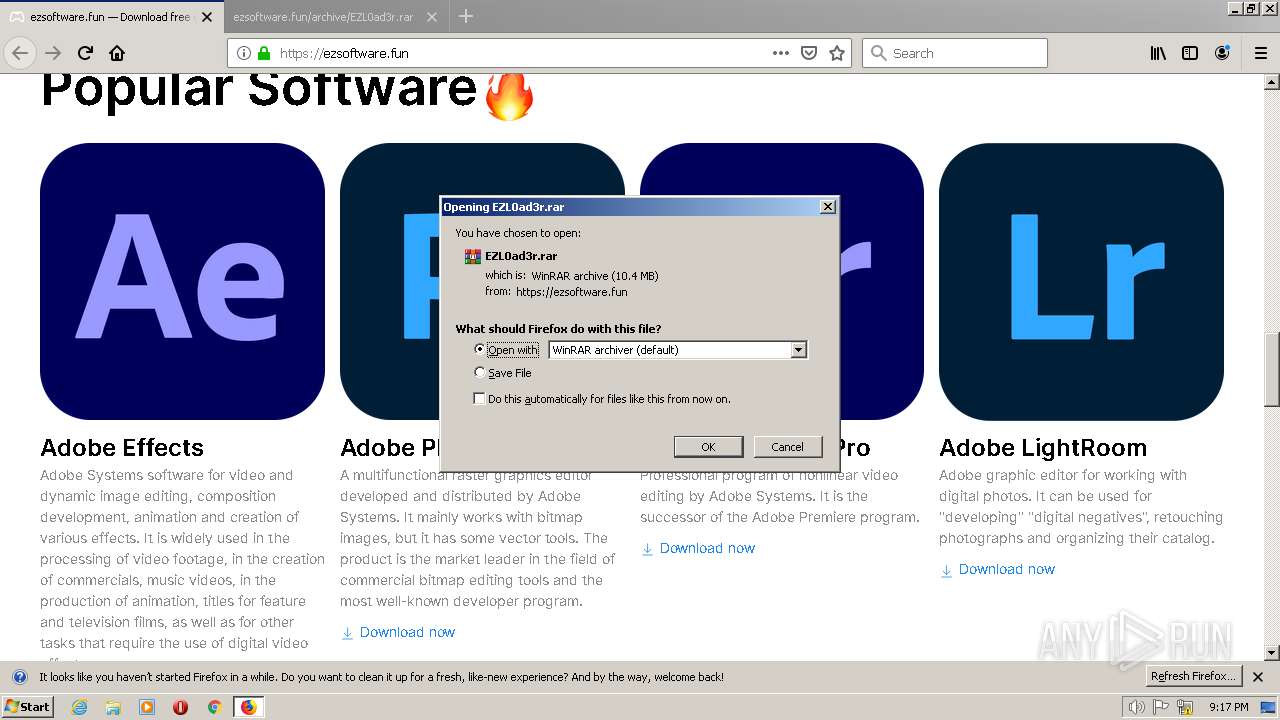Click OK in the Opening EZL0ad3r.rar dialog
This screenshot has width=1280, height=720.
[x=708, y=447]
